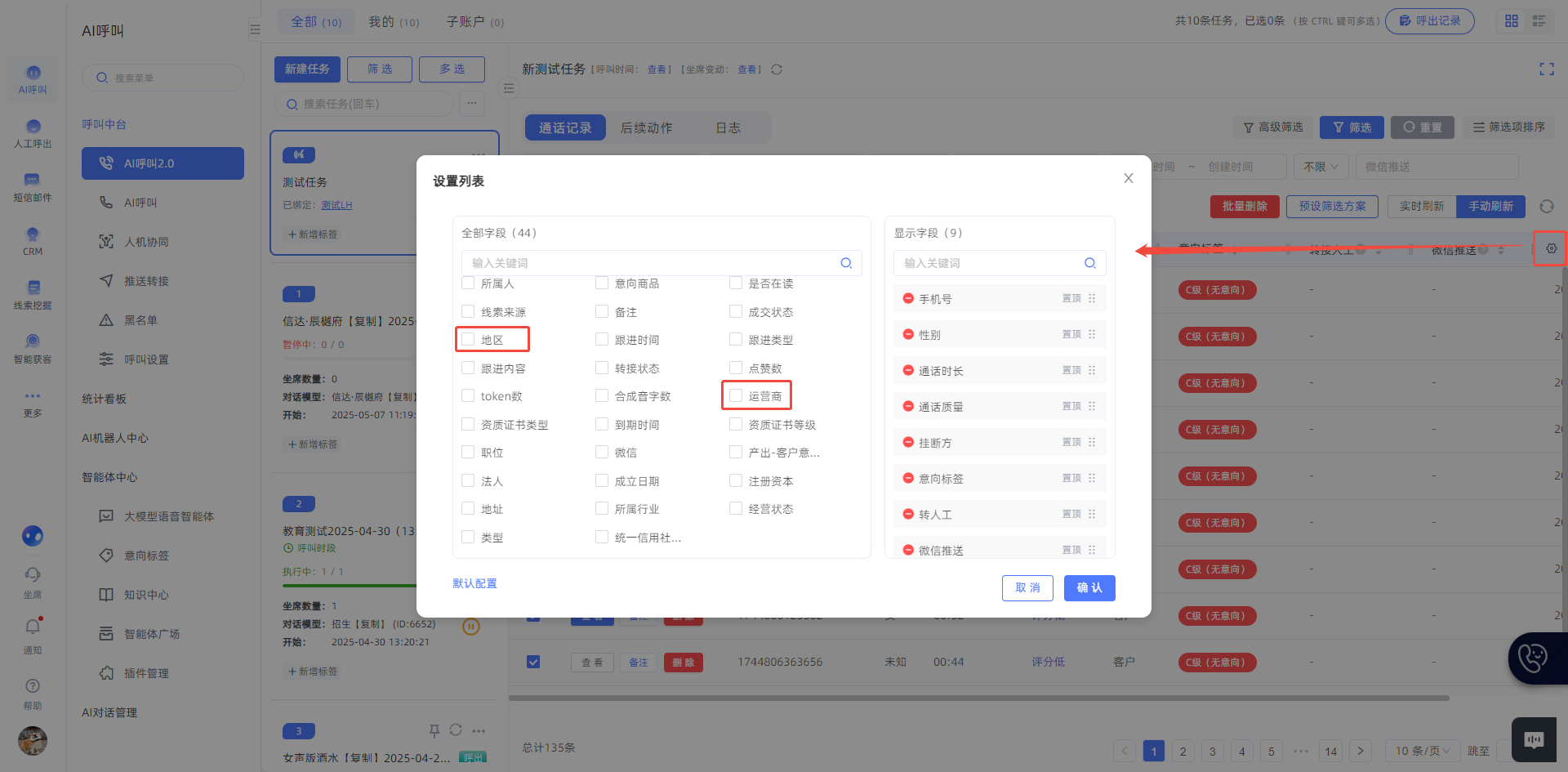Go to page 3 in pagination

tap(1213, 751)
